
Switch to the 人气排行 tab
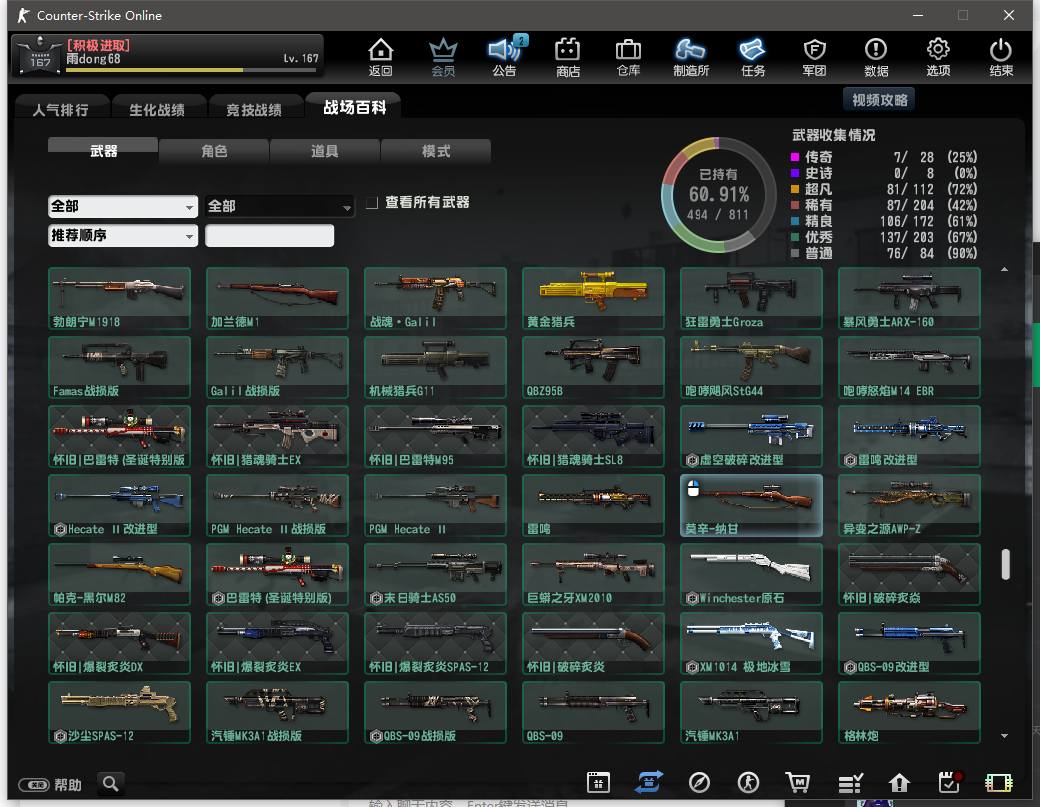click(61, 109)
